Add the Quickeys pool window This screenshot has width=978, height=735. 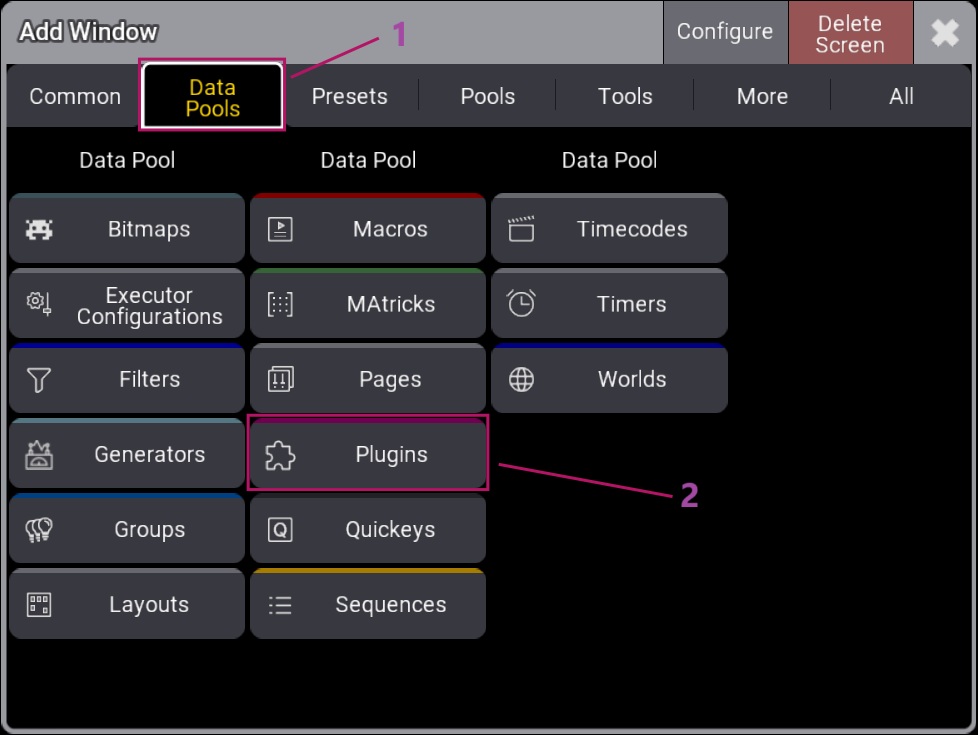(x=368, y=528)
